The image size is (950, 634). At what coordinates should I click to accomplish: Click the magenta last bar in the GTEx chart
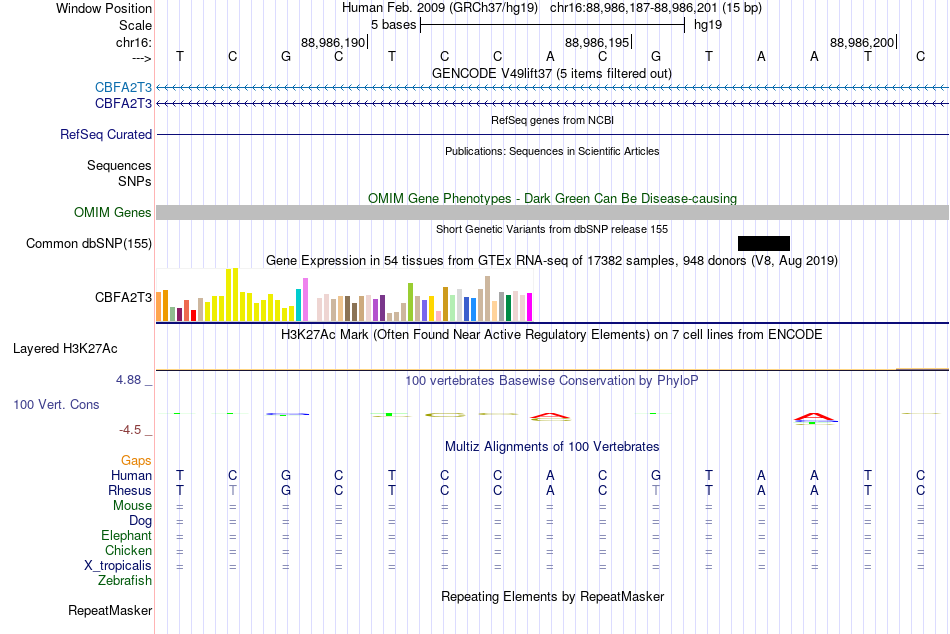pos(530,307)
